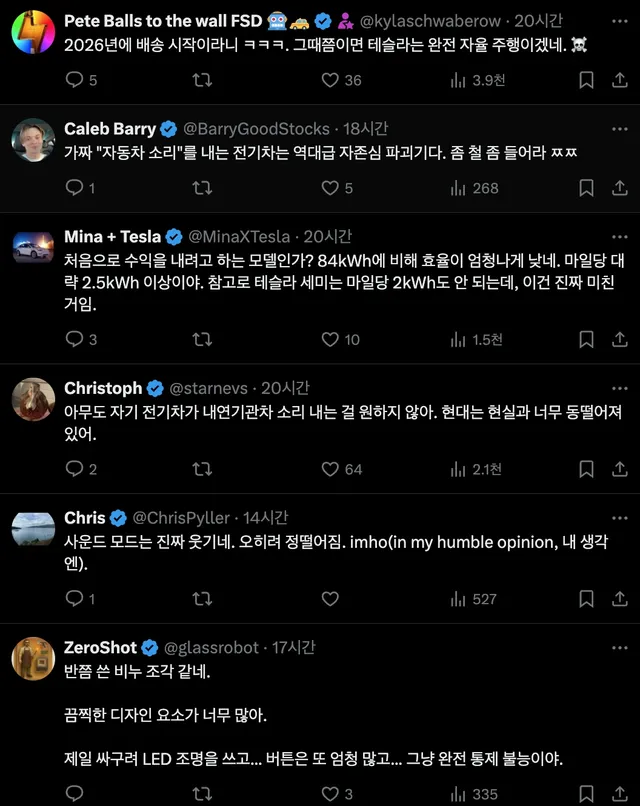View analytics on Mina + Tesla's tweet
This screenshot has width=640, height=806.
coord(459,339)
